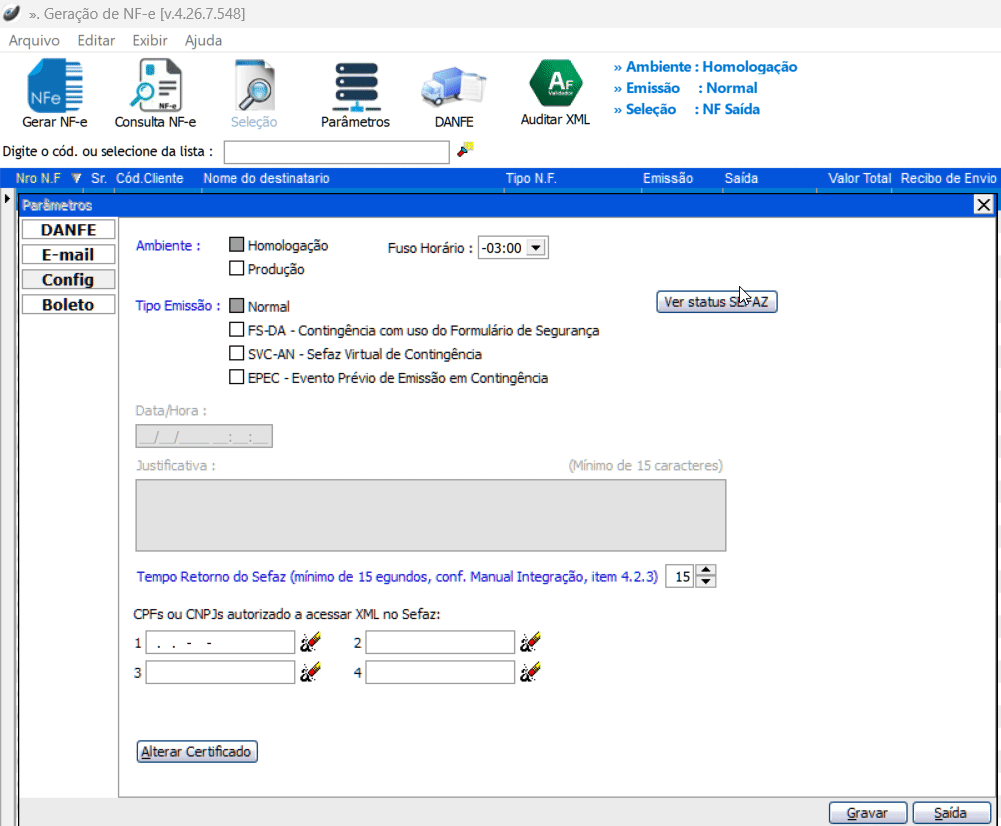1001x826 pixels.
Task: Click the Gerar NF-e toolbar icon
Action: (54, 94)
